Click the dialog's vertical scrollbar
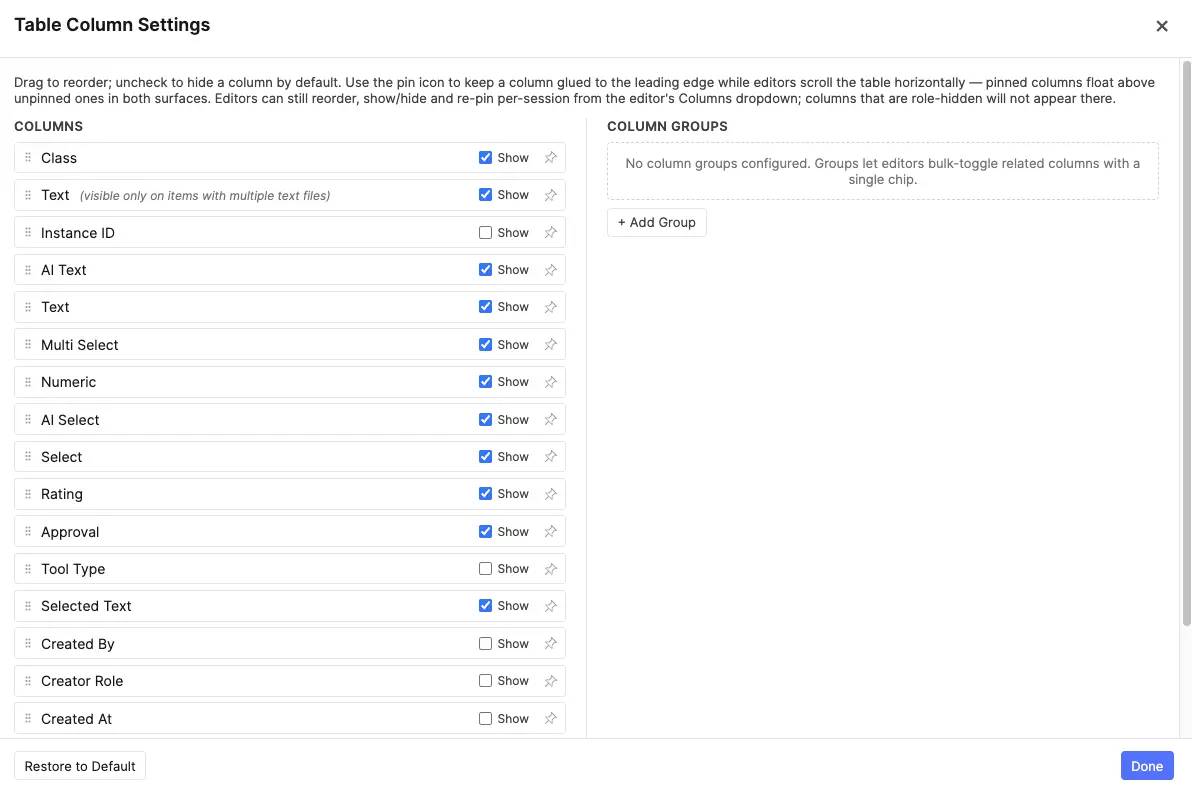 1186,344
